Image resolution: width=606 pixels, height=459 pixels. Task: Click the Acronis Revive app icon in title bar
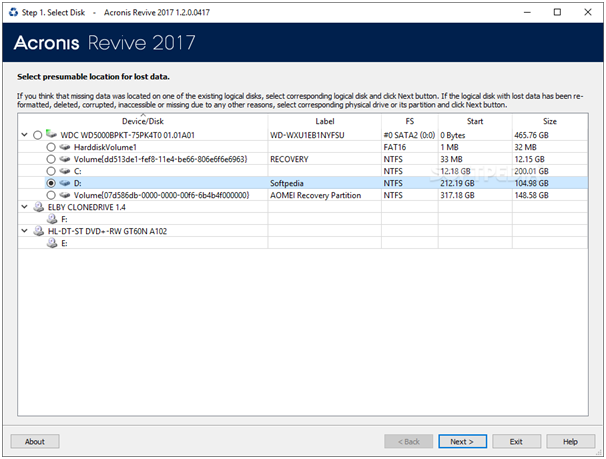[x=14, y=12]
